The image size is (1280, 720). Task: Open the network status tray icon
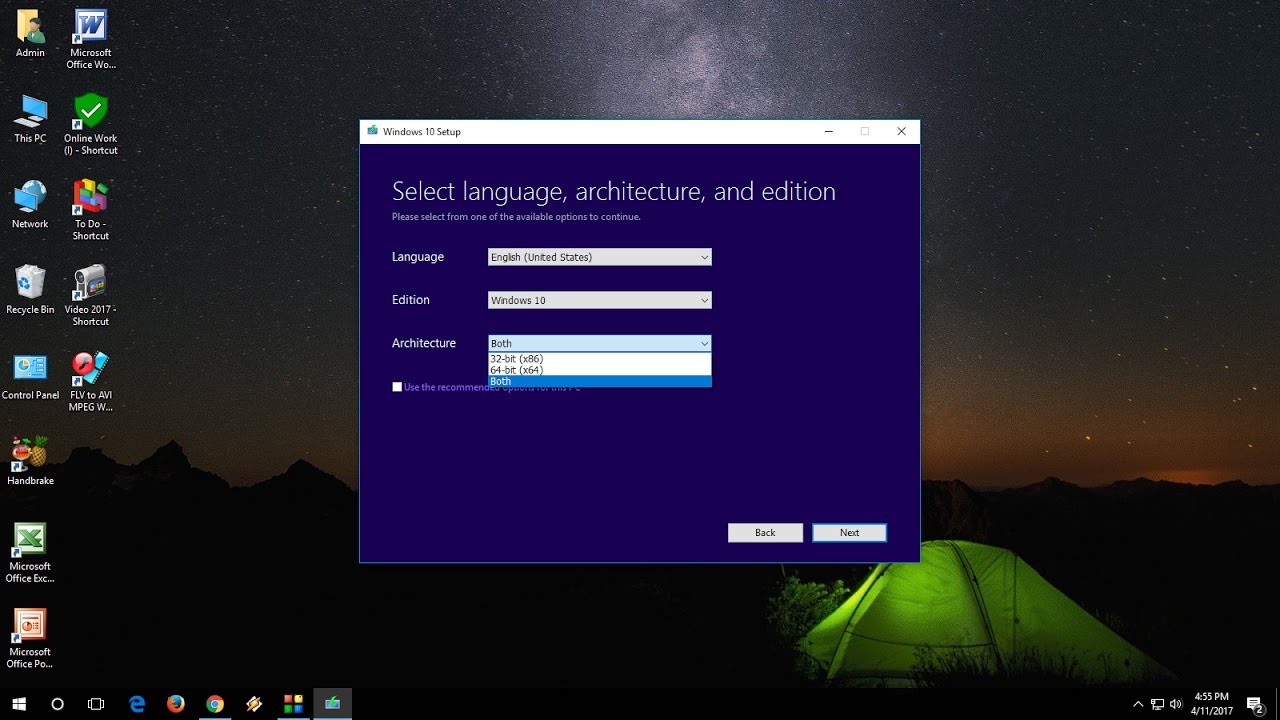point(1157,704)
